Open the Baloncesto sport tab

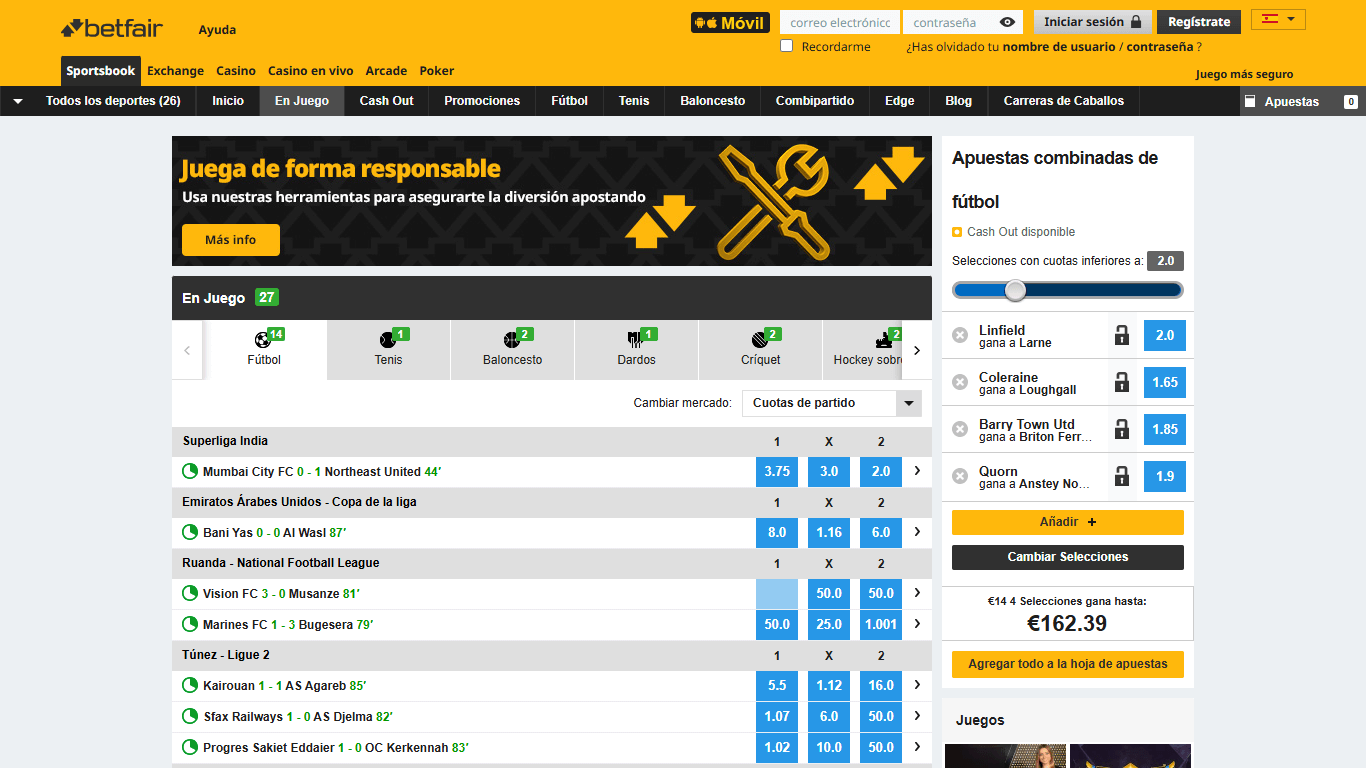(x=513, y=349)
